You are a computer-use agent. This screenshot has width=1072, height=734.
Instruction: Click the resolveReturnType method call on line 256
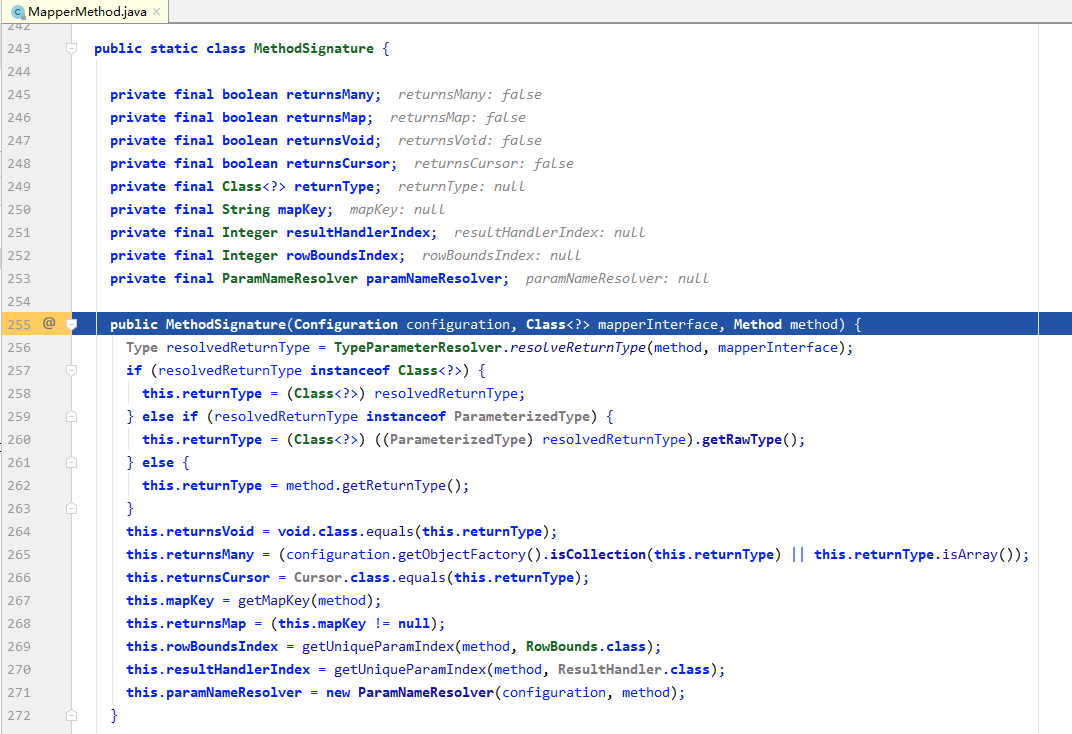577,347
